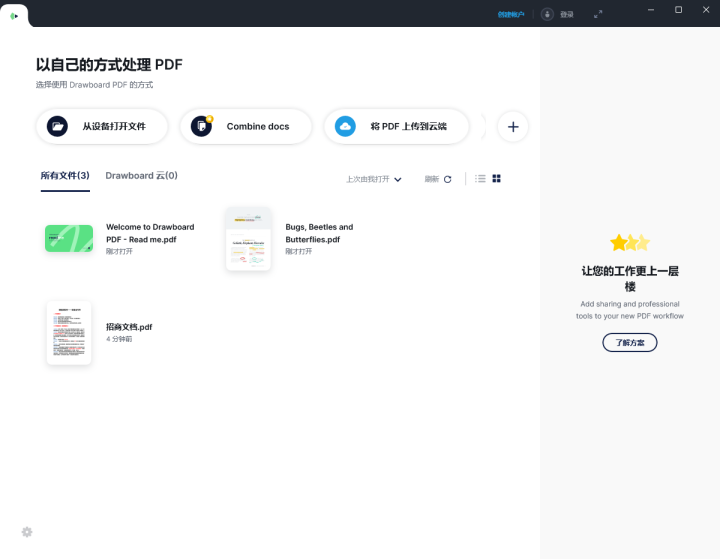Click the plus add-action button
Screen dimensions: 720x559
(x=513, y=127)
